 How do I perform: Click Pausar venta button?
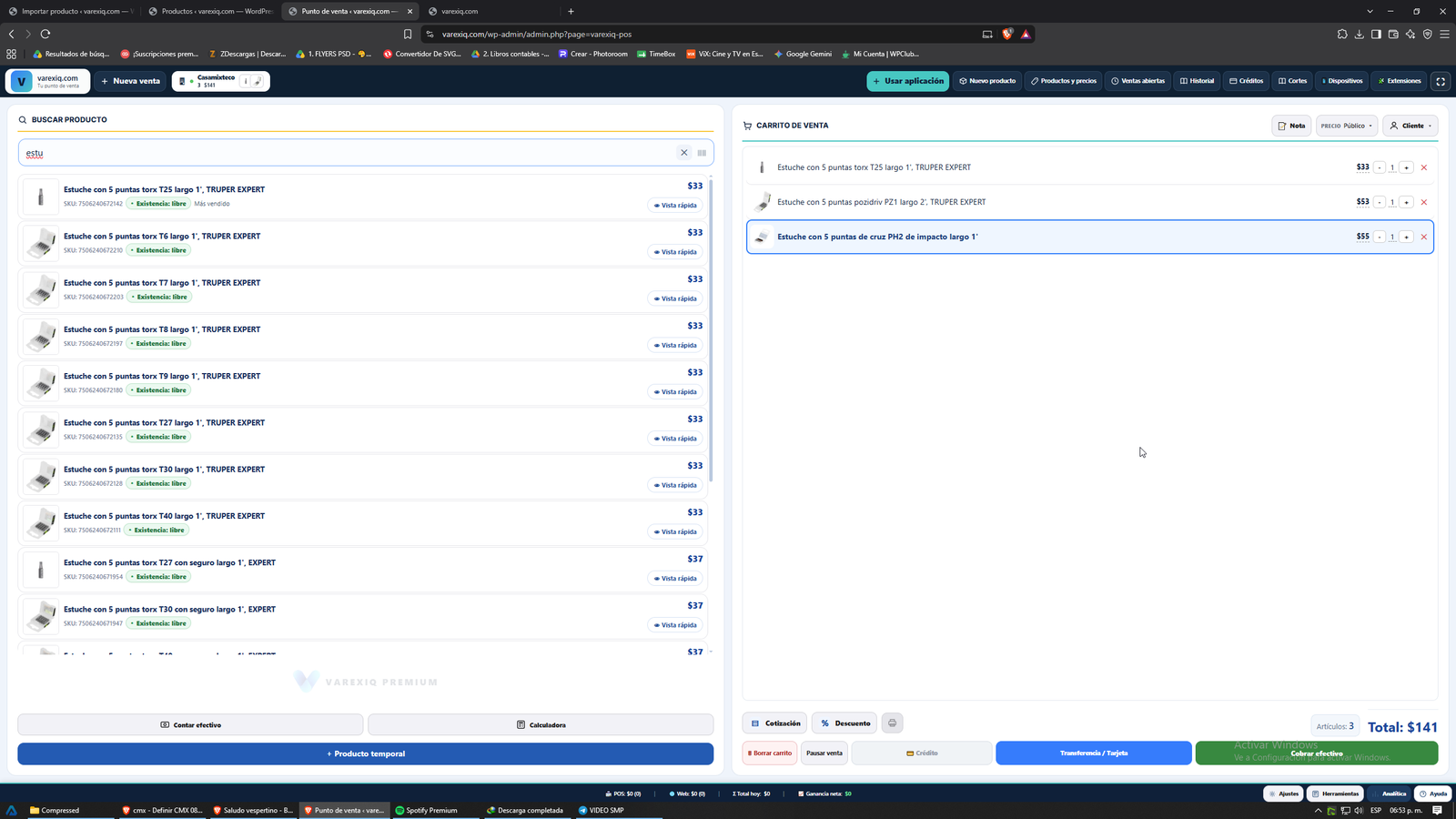point(824,753)
